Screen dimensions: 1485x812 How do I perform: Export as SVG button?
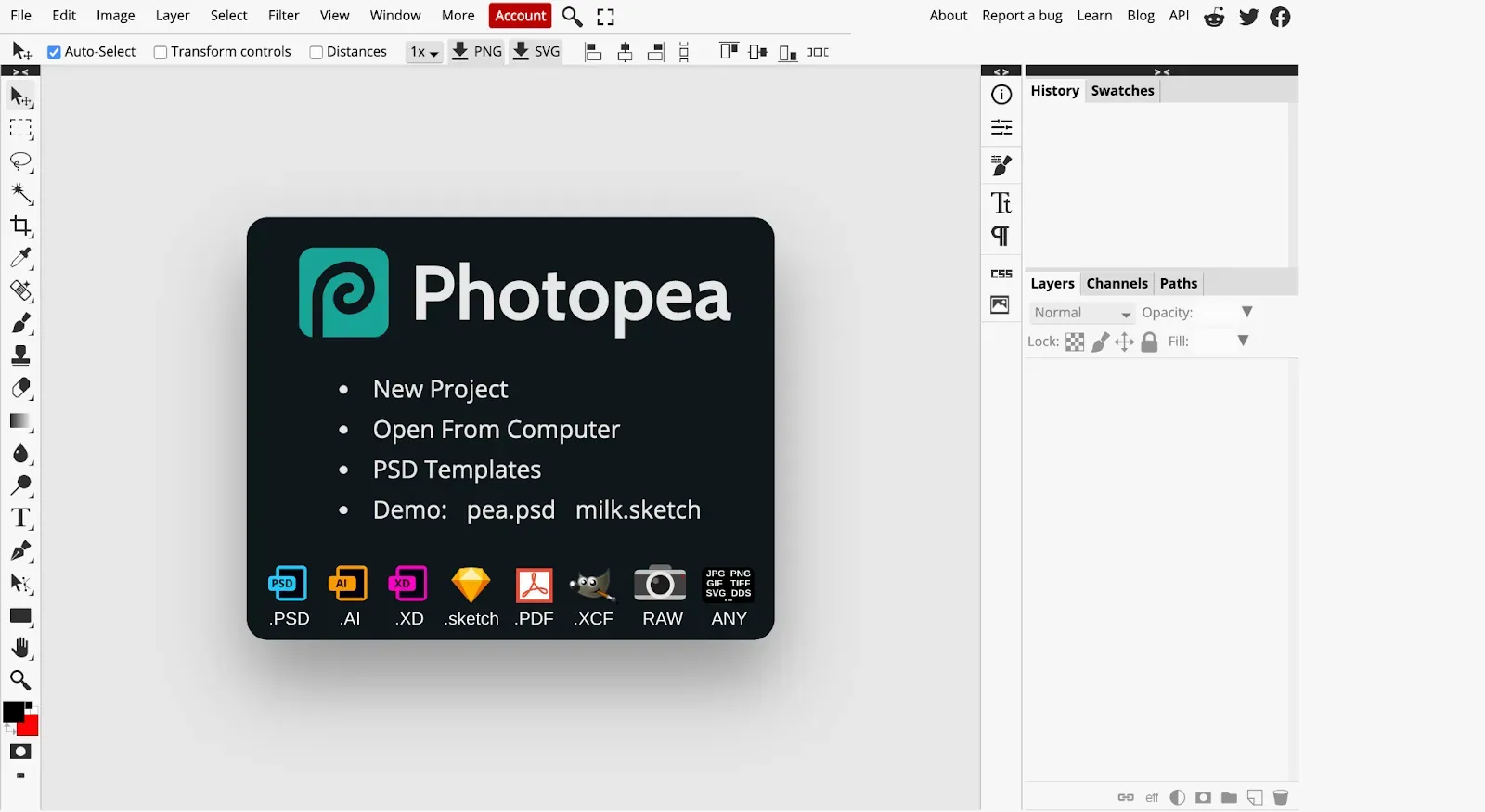[x=536, y=52]
